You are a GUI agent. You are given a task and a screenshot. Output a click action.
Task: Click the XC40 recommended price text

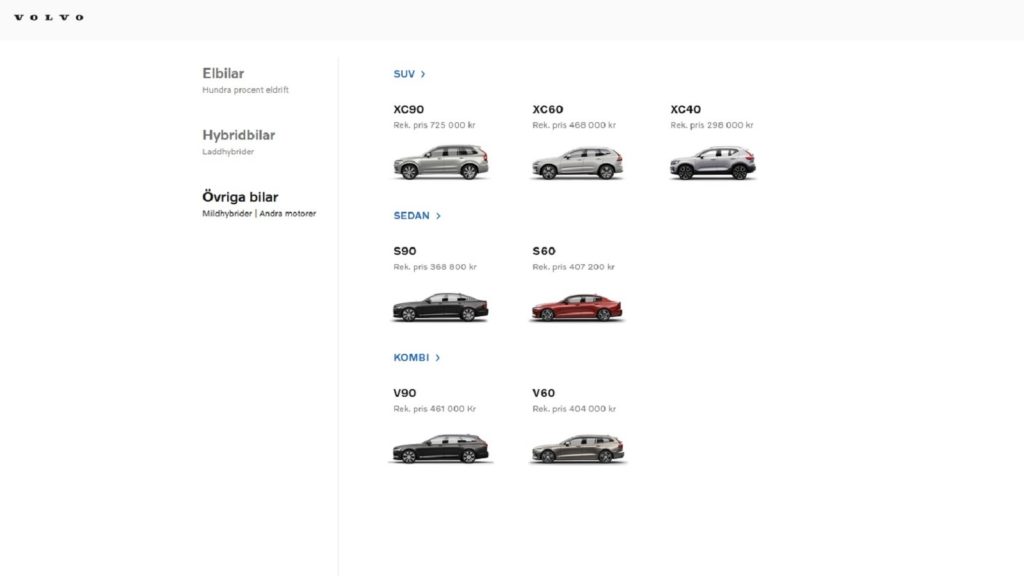tap(711, 125)
